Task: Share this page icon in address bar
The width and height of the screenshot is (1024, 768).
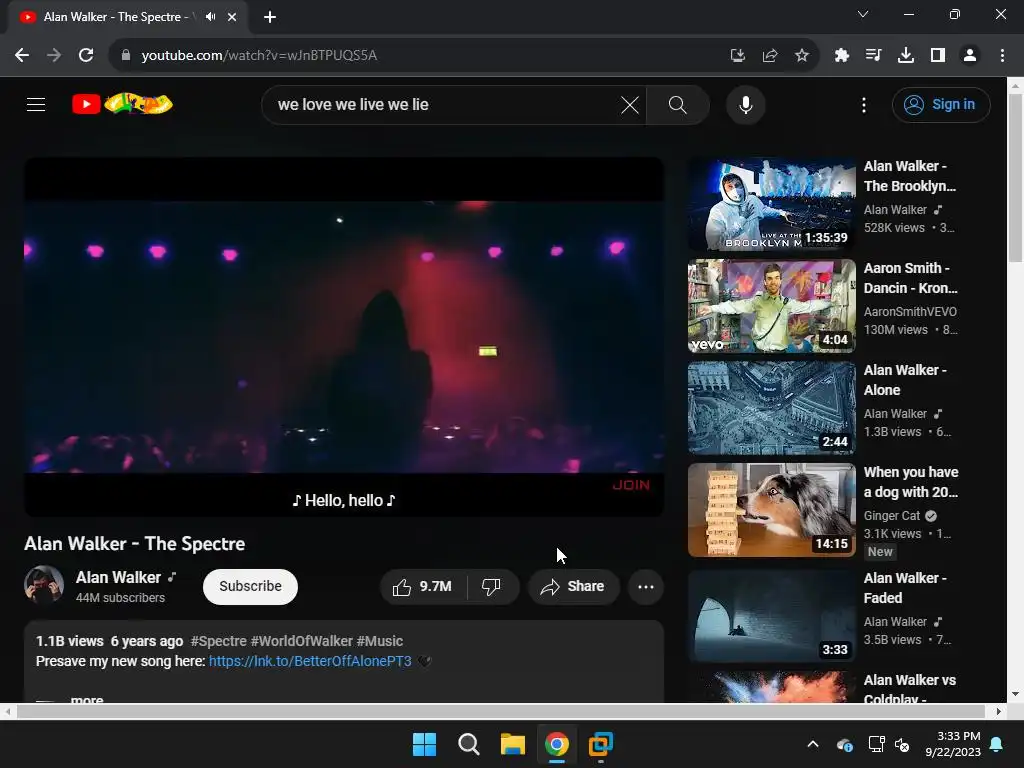Action: point(769,55)
